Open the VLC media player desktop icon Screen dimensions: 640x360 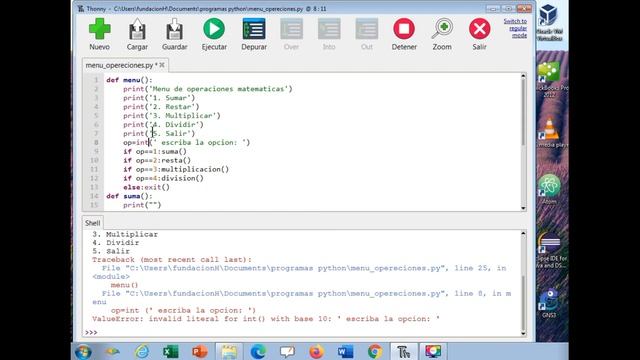point(550,133)
